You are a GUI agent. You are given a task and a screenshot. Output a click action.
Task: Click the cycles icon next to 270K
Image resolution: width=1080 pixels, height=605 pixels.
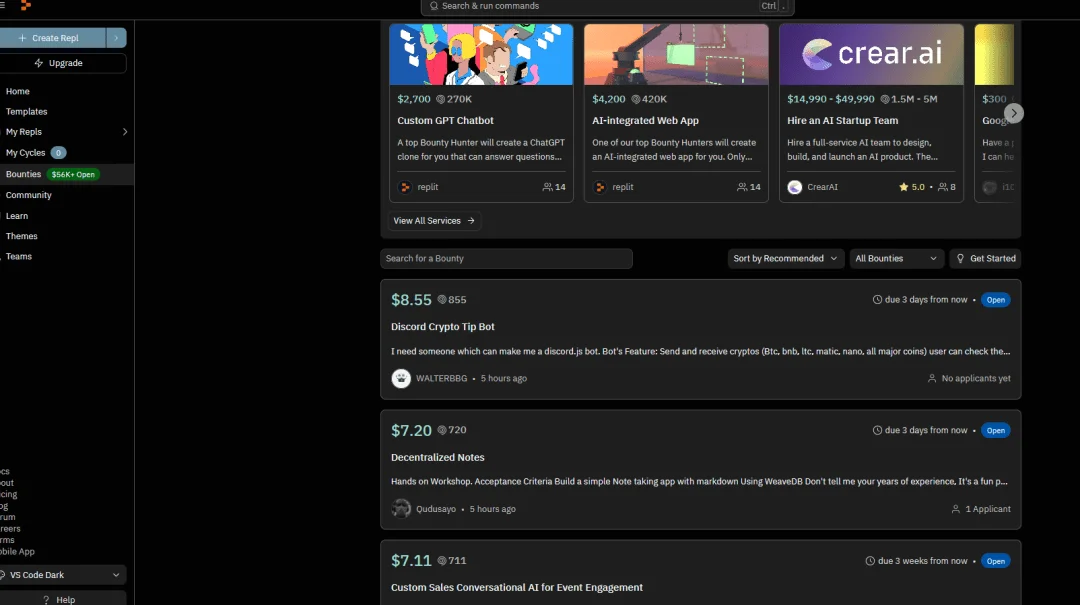click(x=441, y=99)
